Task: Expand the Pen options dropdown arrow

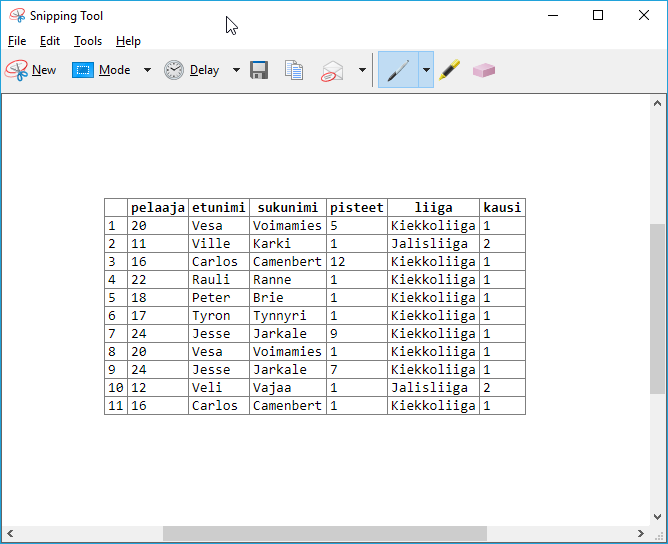Action: pyautogui.click(x=426, y=70)
